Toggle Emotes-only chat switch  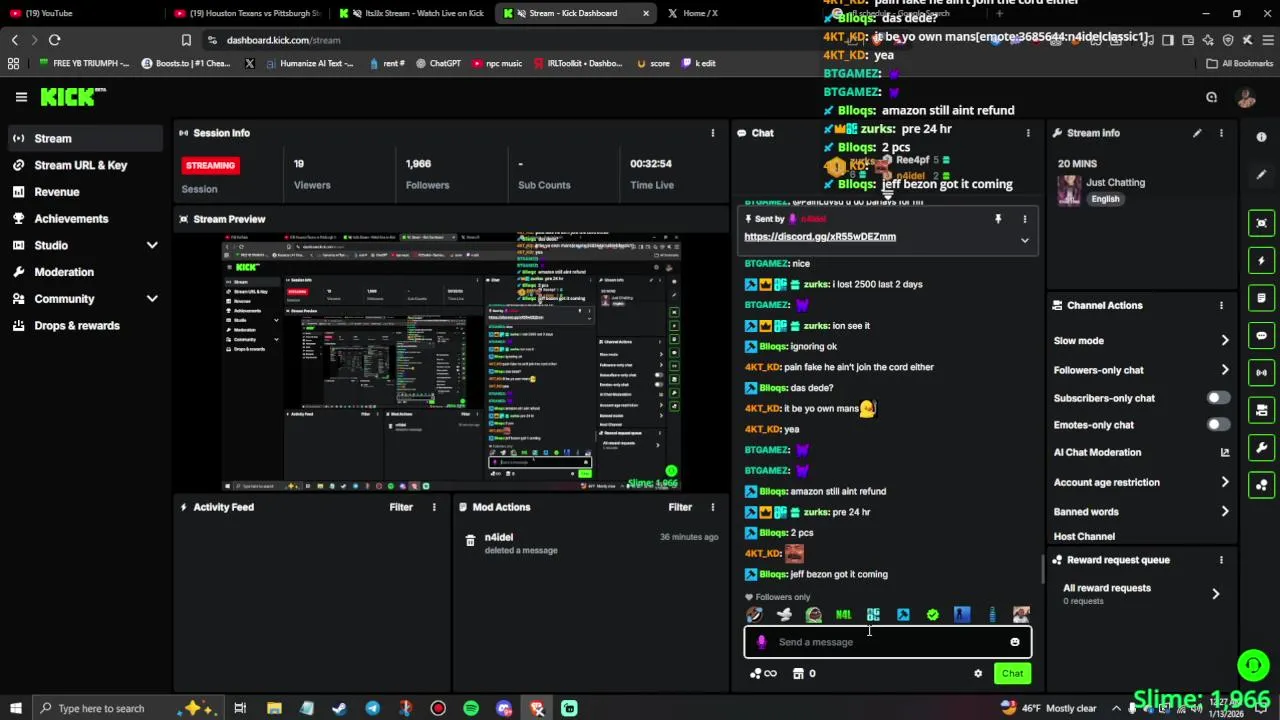coord(1217,425)
